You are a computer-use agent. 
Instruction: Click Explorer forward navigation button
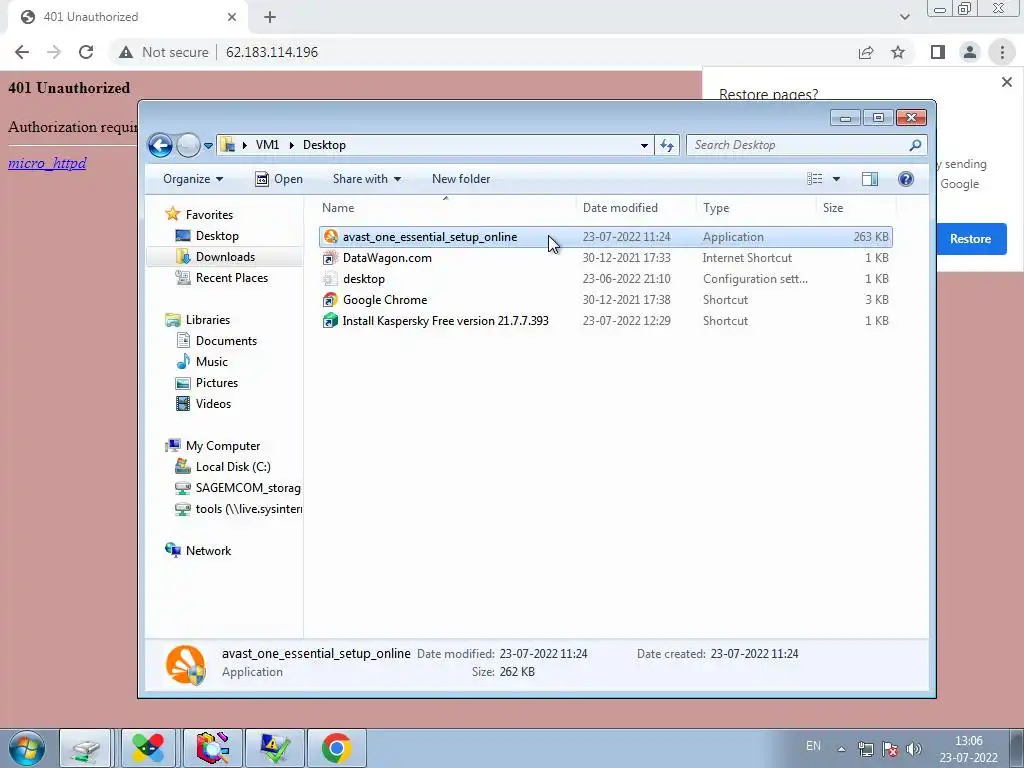(188, 145)
